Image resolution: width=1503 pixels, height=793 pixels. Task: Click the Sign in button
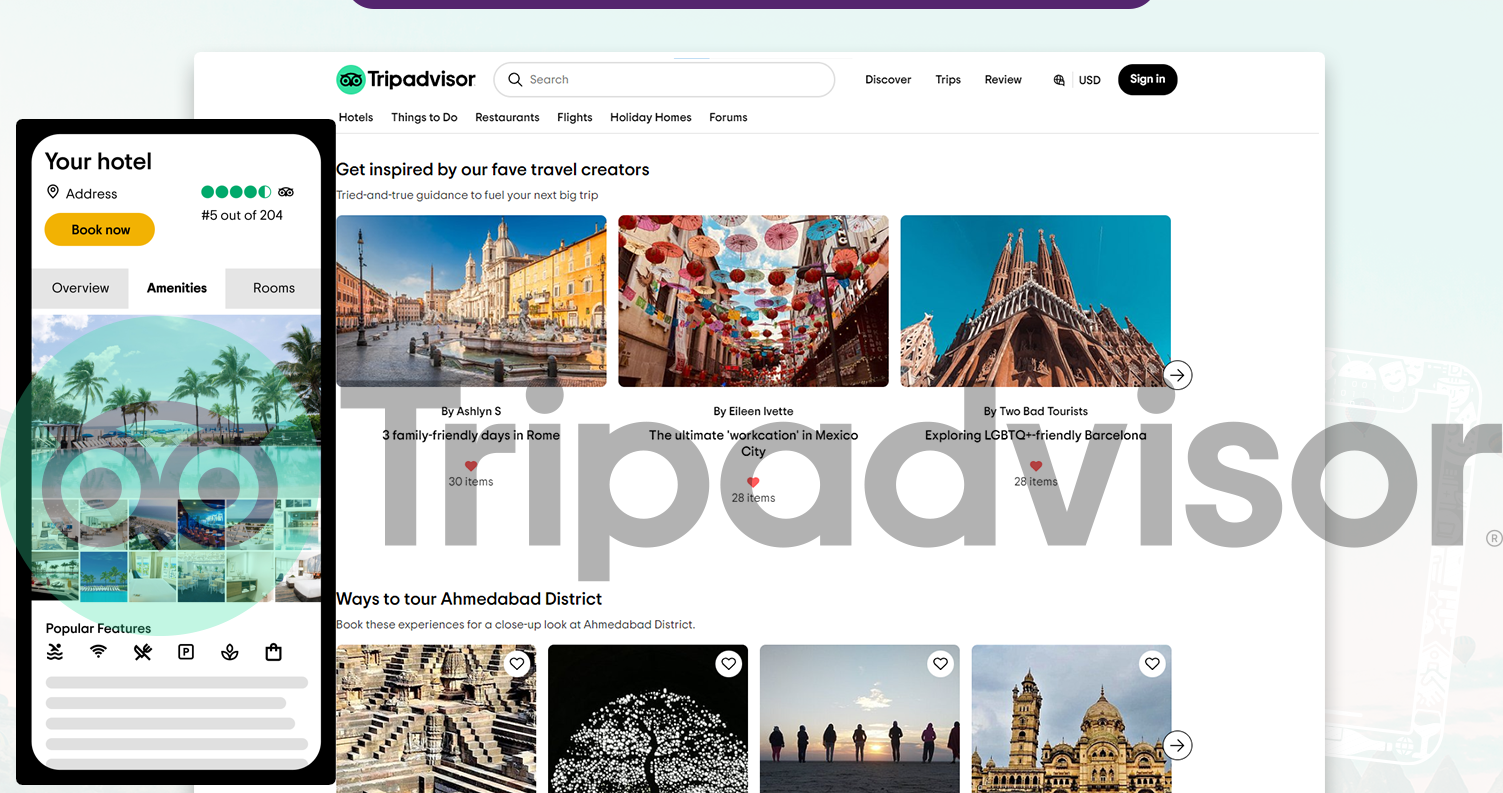coord(1147,79)
